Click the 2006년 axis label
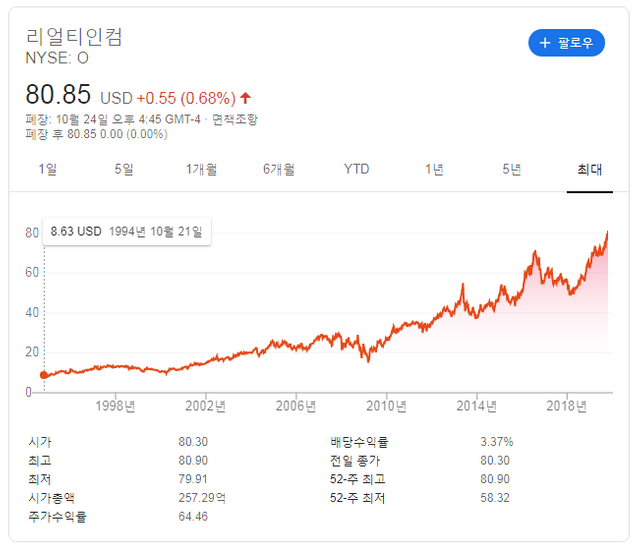The image size is (640, 552). 296,406
